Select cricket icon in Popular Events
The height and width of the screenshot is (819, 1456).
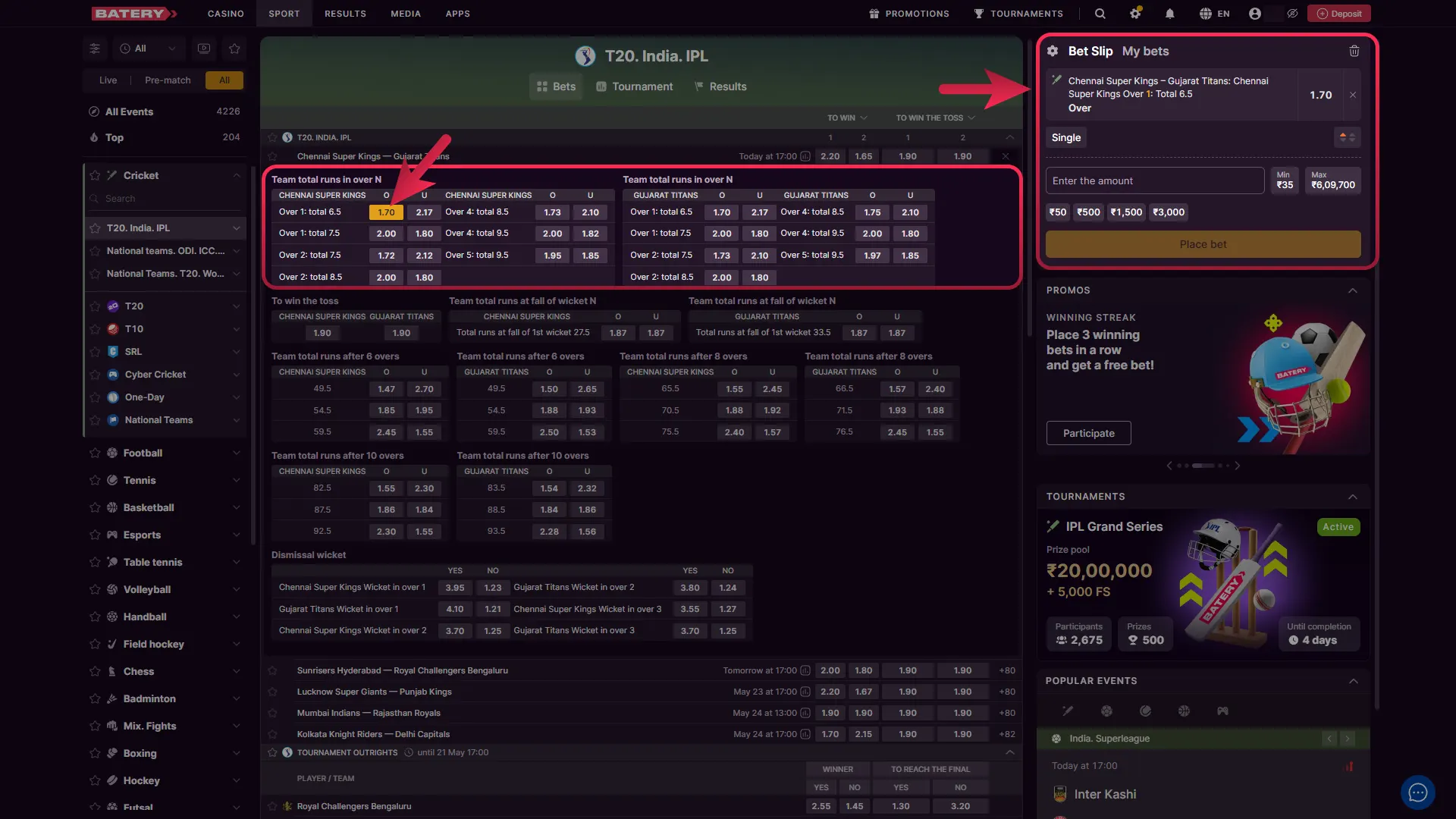(1068, 711)
